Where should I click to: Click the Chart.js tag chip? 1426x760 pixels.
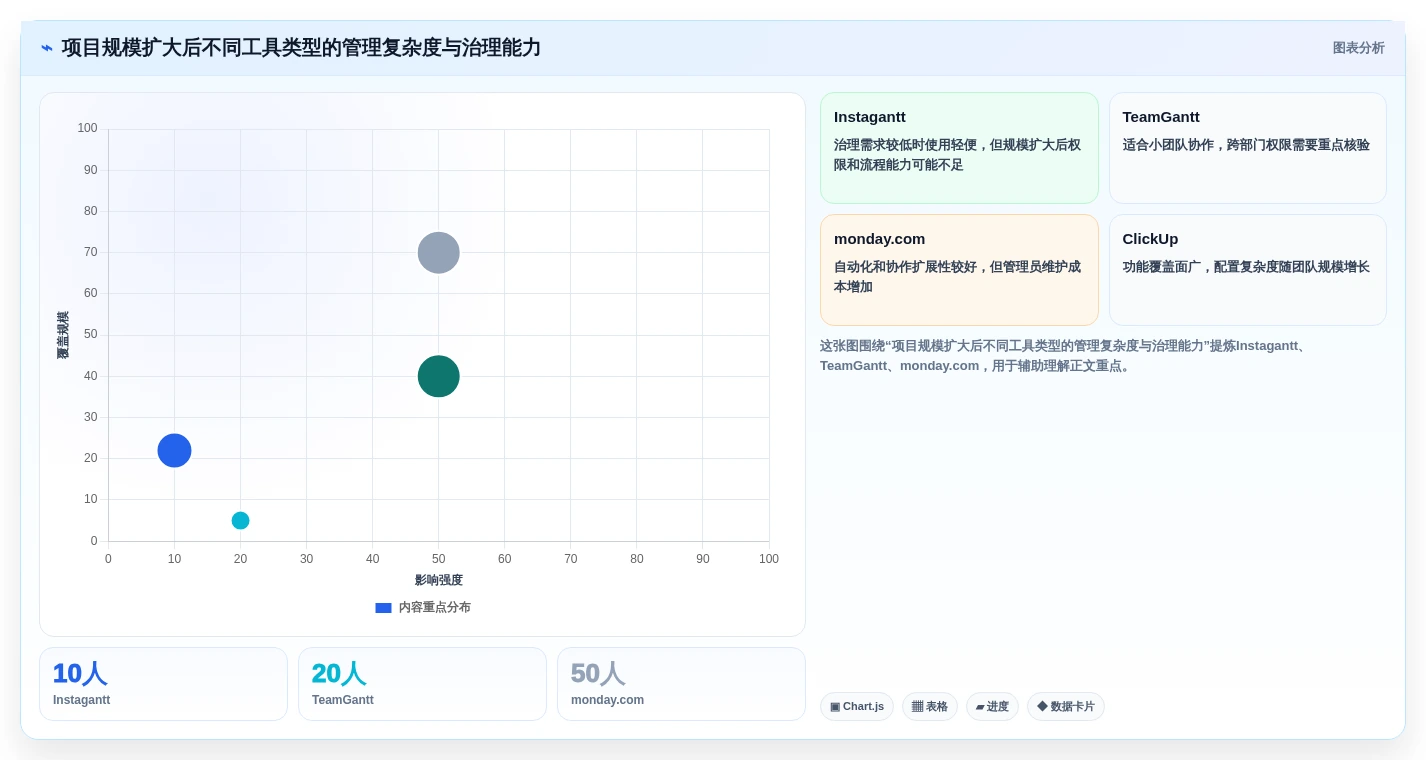(857, 706)
